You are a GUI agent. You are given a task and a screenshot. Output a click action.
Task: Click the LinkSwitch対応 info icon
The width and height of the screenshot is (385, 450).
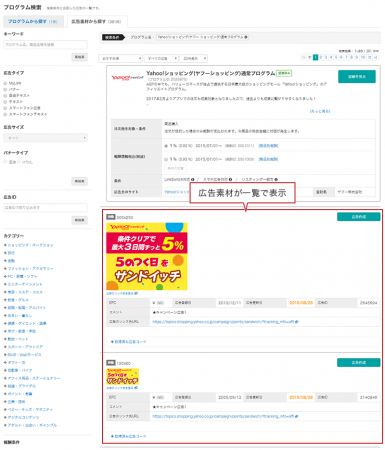193,179
